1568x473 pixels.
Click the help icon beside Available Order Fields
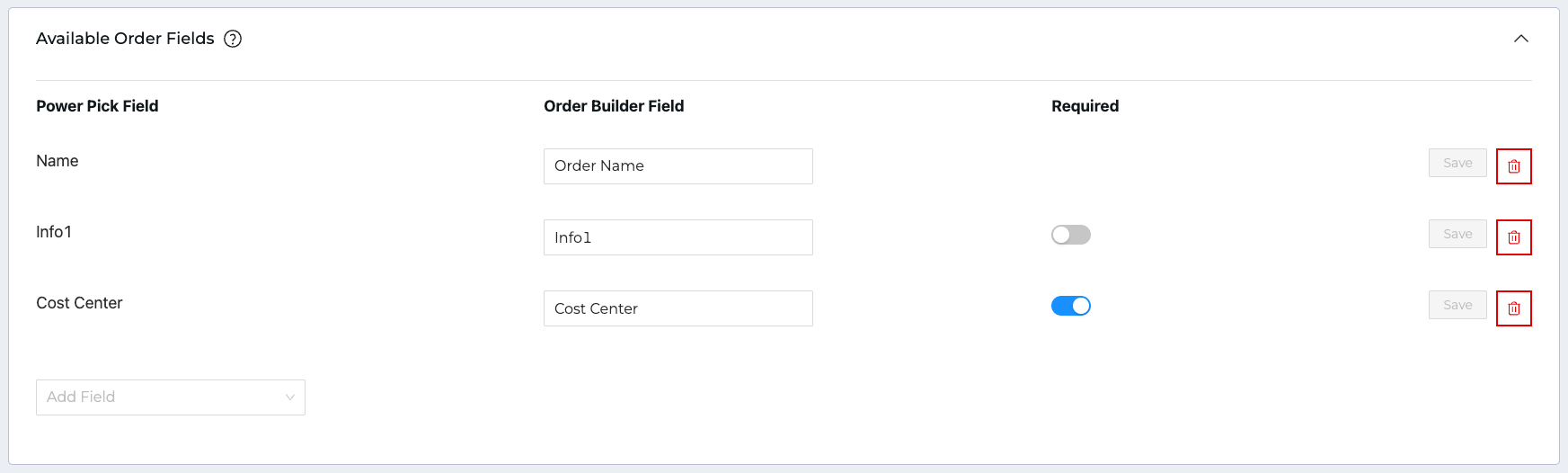[x=233, y=39]
